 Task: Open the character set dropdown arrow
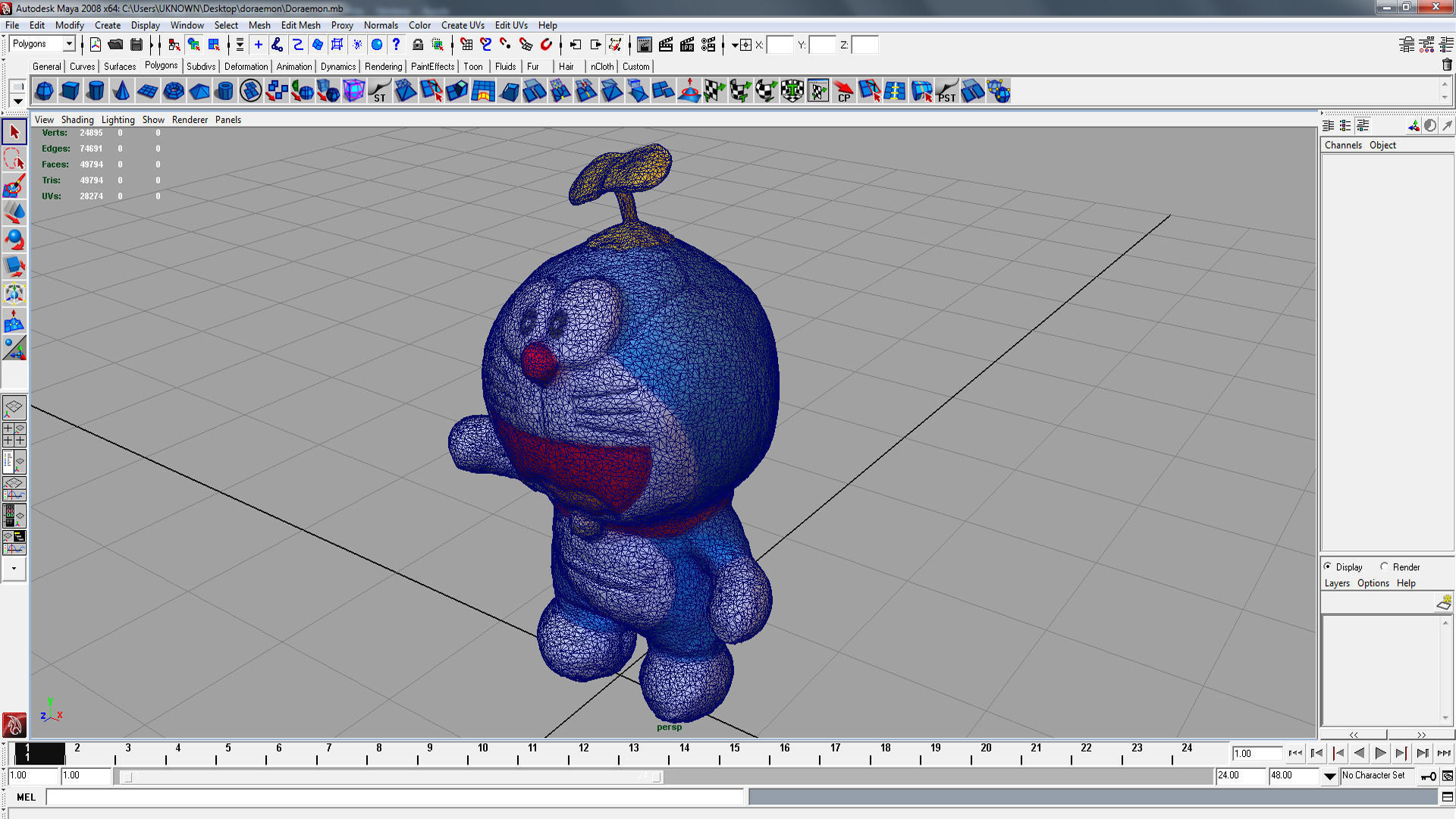(1329, 776)
